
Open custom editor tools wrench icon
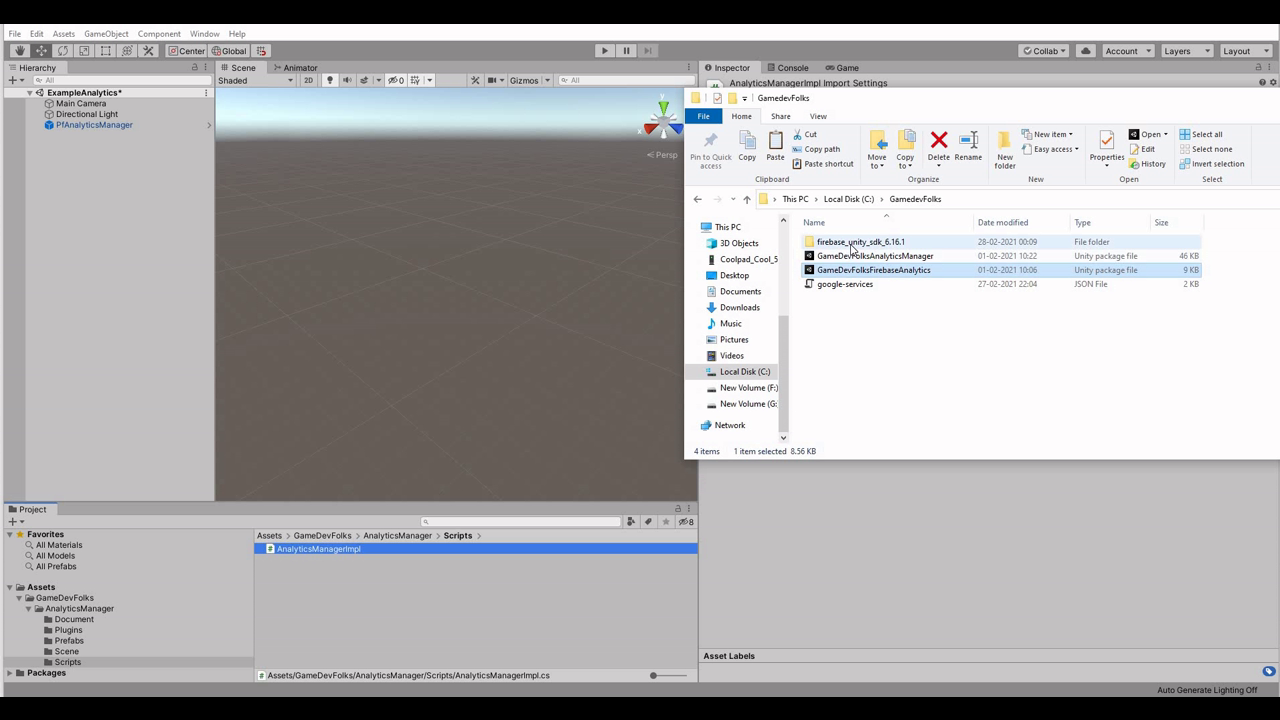tap(149, 51)
